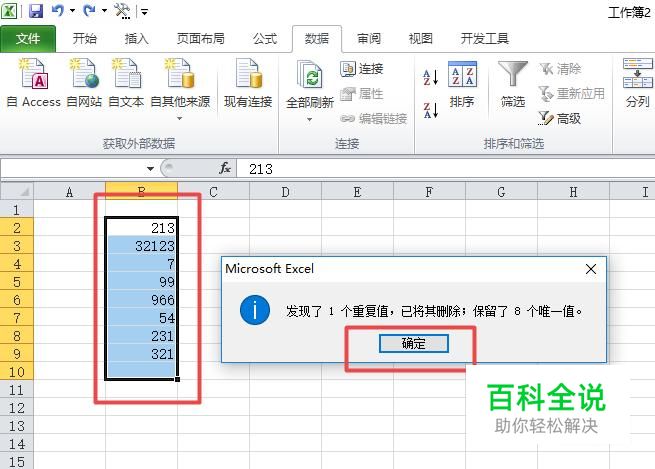The height and width of the screenshot is (469, 655).
Task: Click the 编辑链接 button
Action: pyautogui.click(x=373, y=119)
